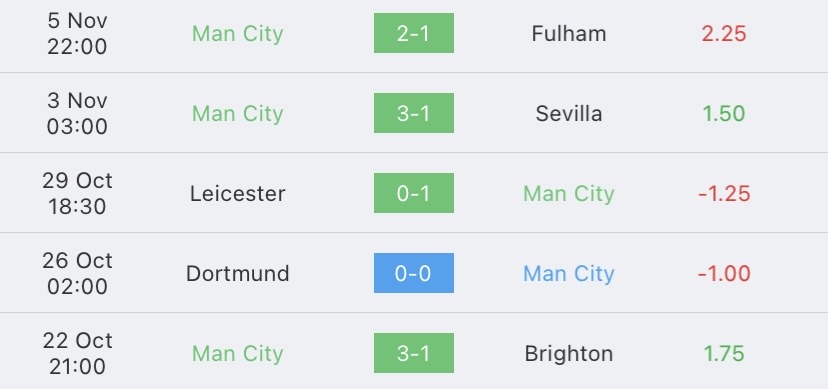
Task: Click Man City in the Brighton row
Action: (x=238, y=354)
